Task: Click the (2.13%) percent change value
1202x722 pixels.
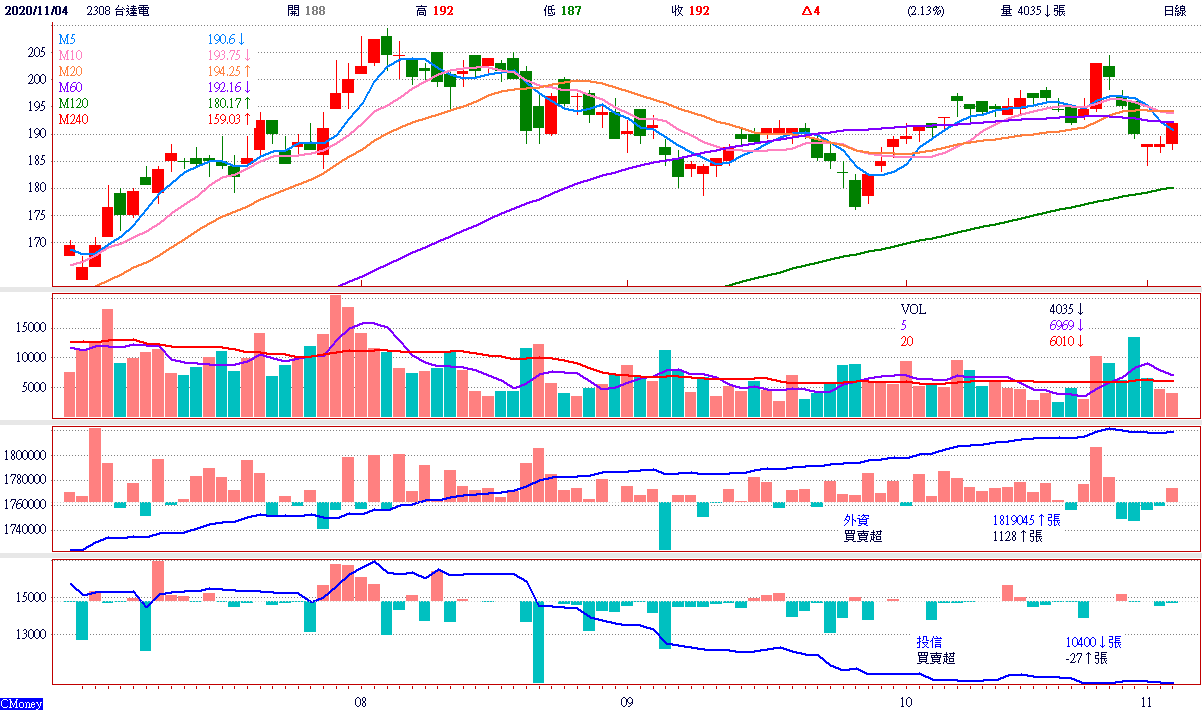Action: point(925,10)
